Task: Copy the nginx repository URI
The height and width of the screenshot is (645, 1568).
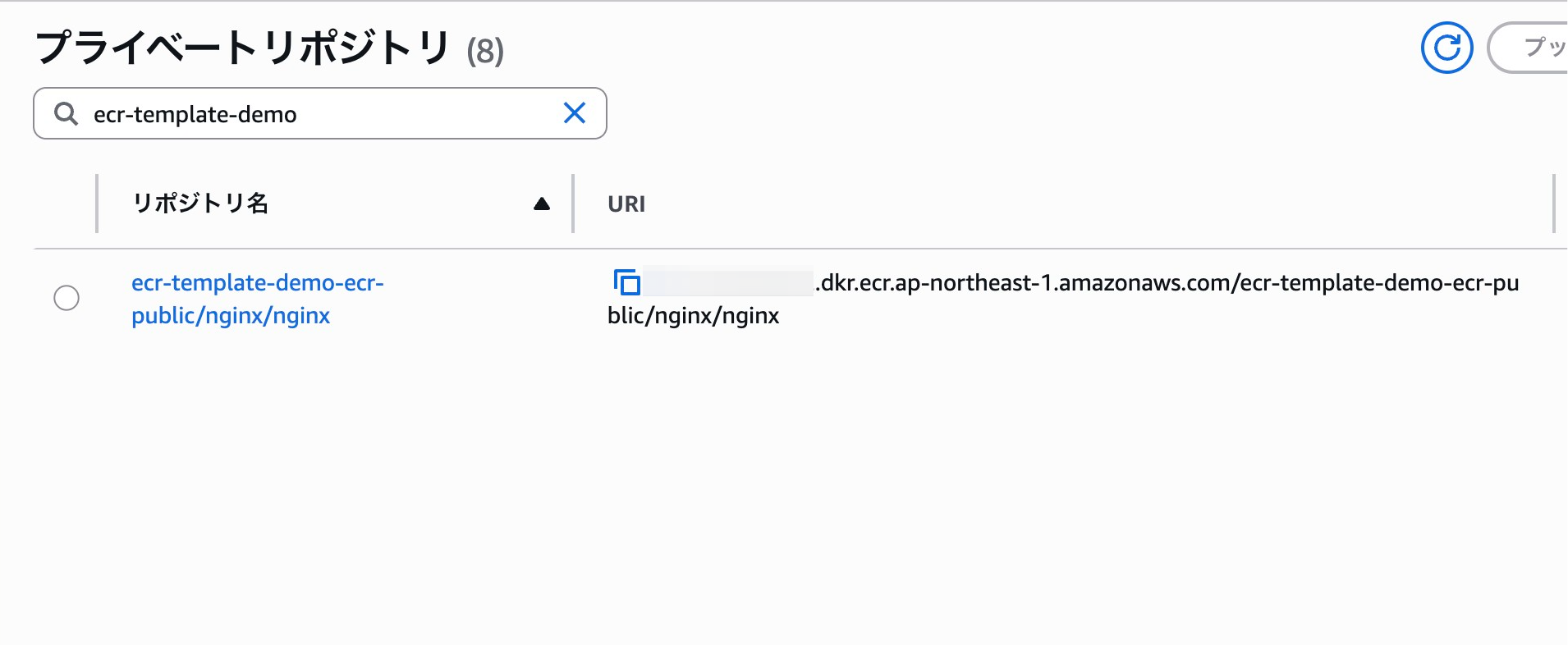Action: [627, 282]
